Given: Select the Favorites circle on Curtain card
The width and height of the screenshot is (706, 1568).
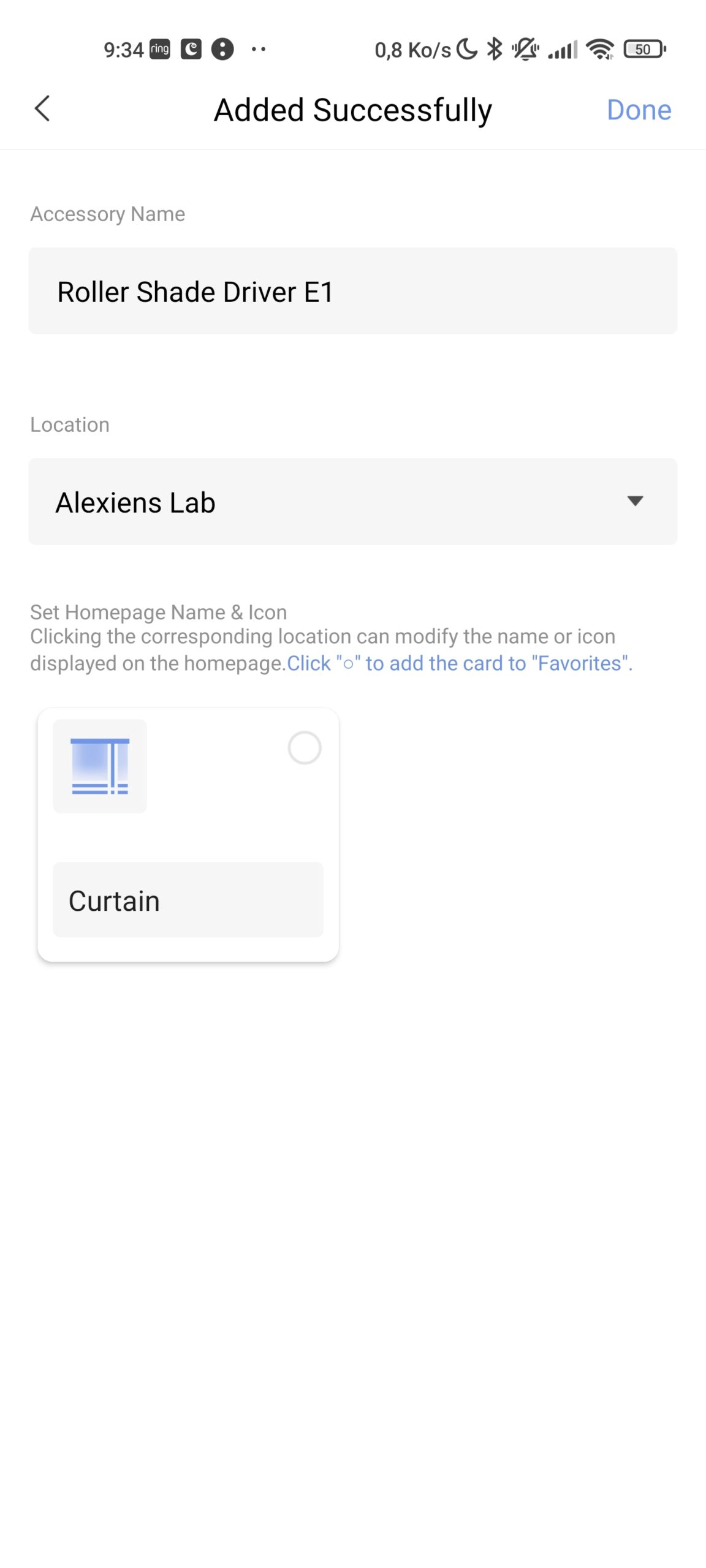Looking at the screenshot, I should pos(305,747).
